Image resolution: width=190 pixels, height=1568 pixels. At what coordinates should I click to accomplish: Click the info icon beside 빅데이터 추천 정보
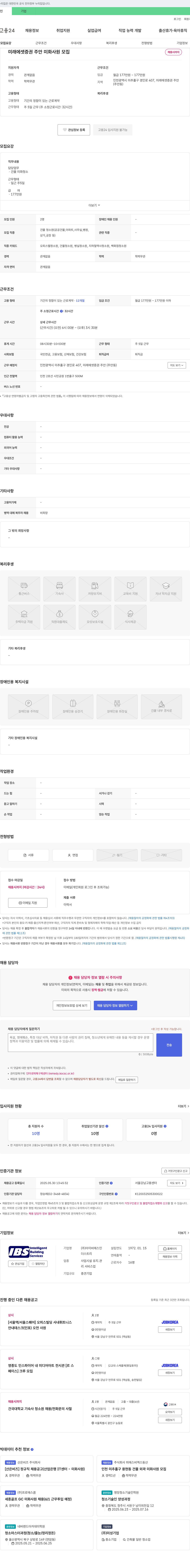point(32,1449)
